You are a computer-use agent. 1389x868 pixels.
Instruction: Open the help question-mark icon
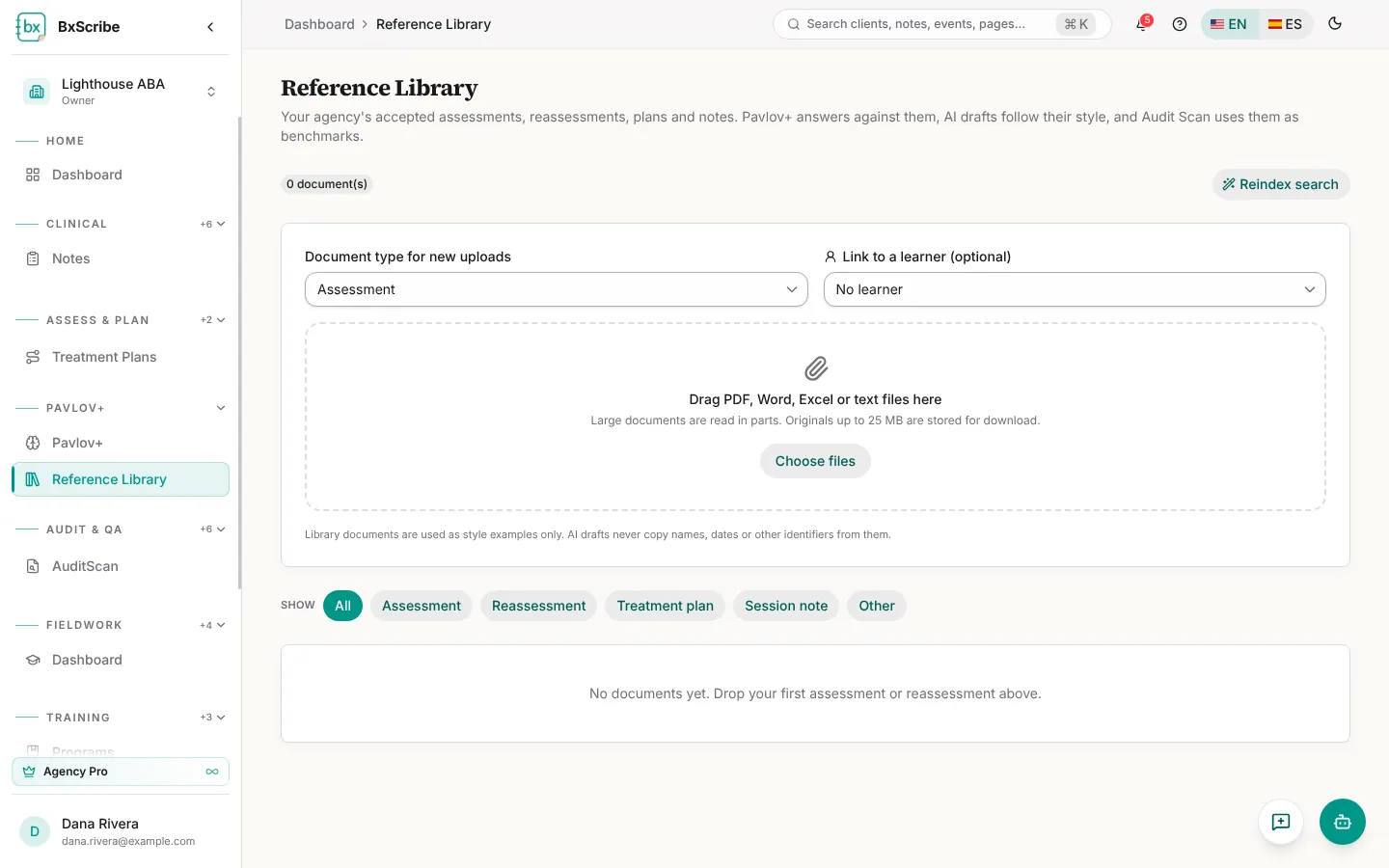click(x=1180, y=24)
